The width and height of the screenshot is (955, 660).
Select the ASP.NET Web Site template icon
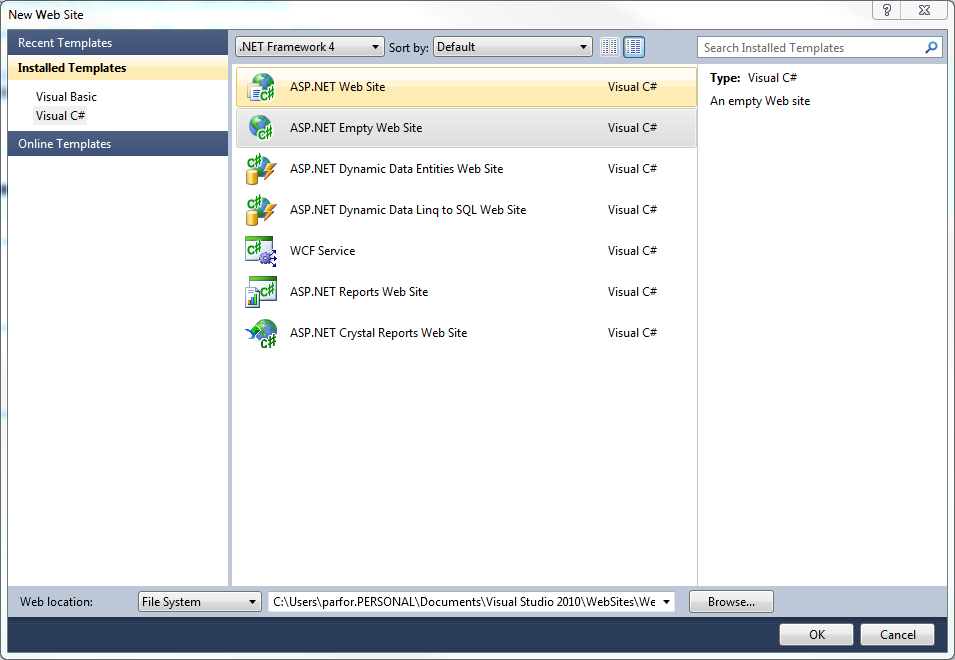click(261, 87)
